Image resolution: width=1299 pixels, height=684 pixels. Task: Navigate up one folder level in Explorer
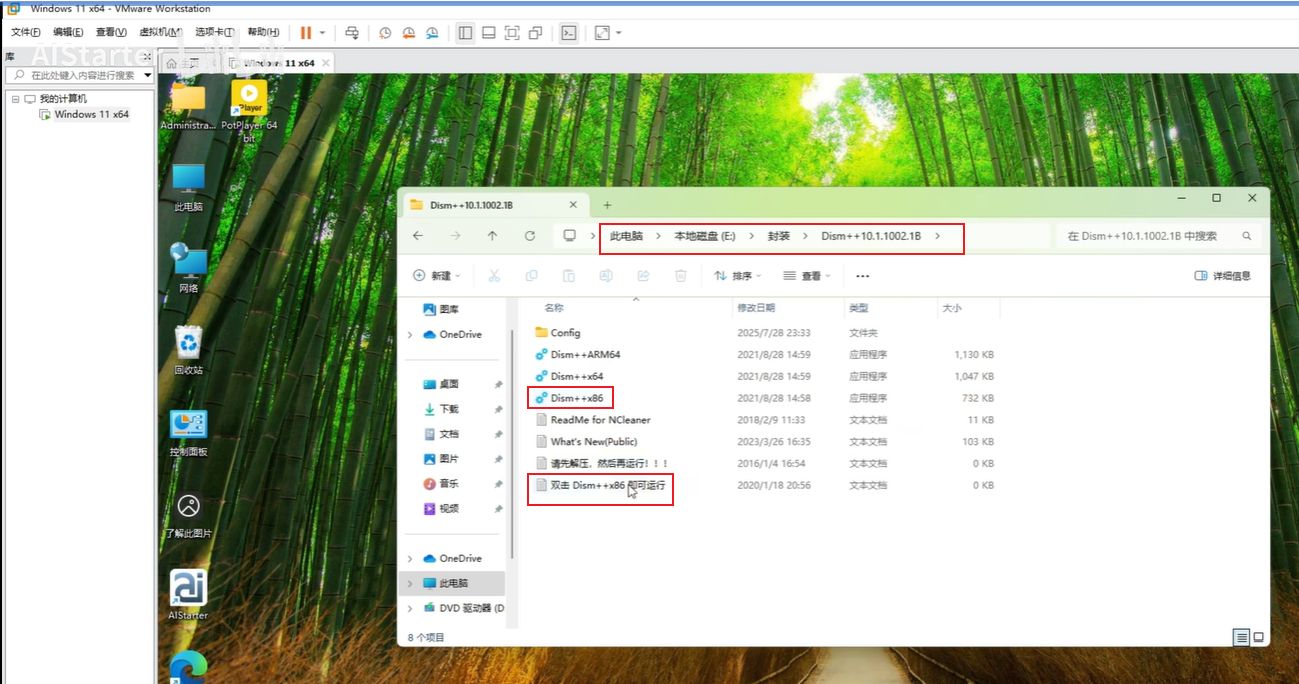click(x=492, y=236)
